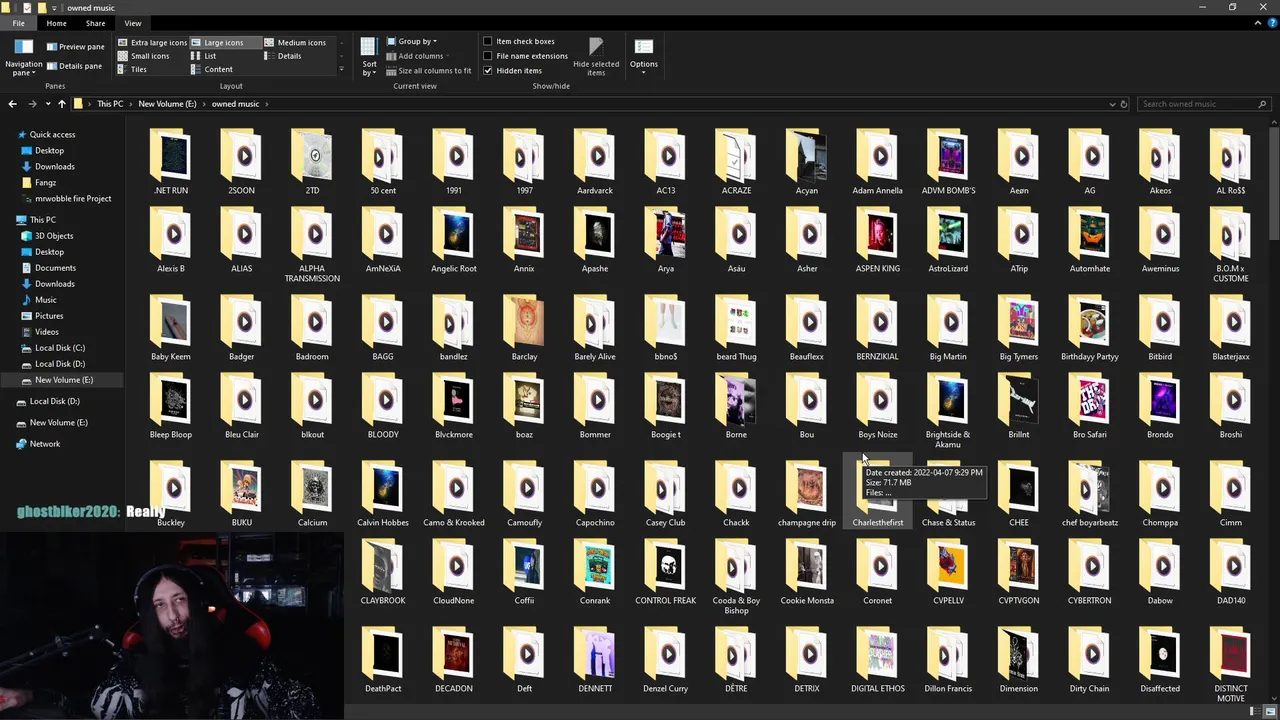Open Music in the navigation pane
Image resolution: width=1280 pixels, height=720 pixels.
[45, 300]
